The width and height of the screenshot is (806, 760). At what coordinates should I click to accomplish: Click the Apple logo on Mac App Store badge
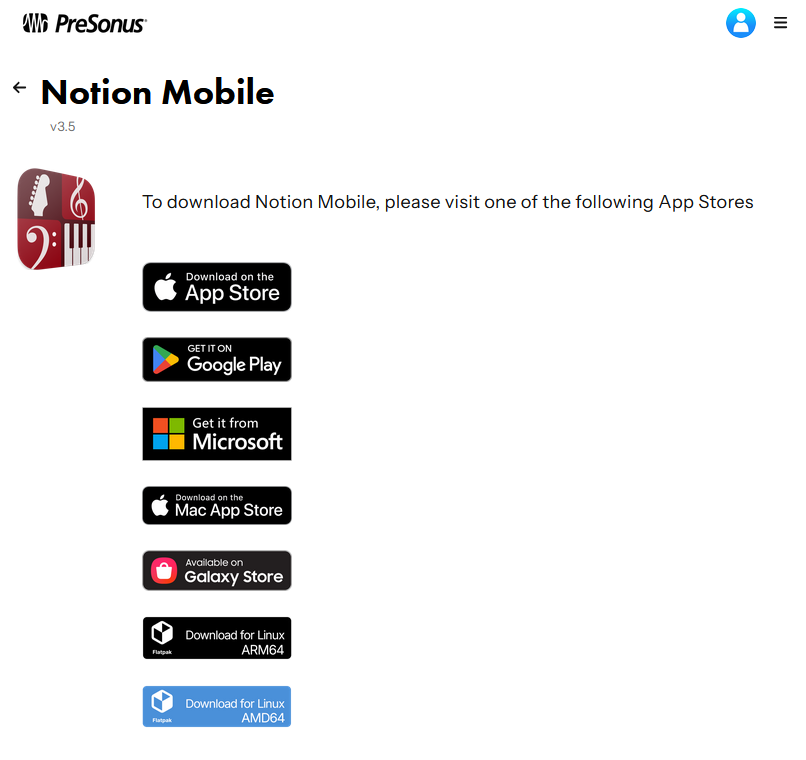click(x=160, y=505)
